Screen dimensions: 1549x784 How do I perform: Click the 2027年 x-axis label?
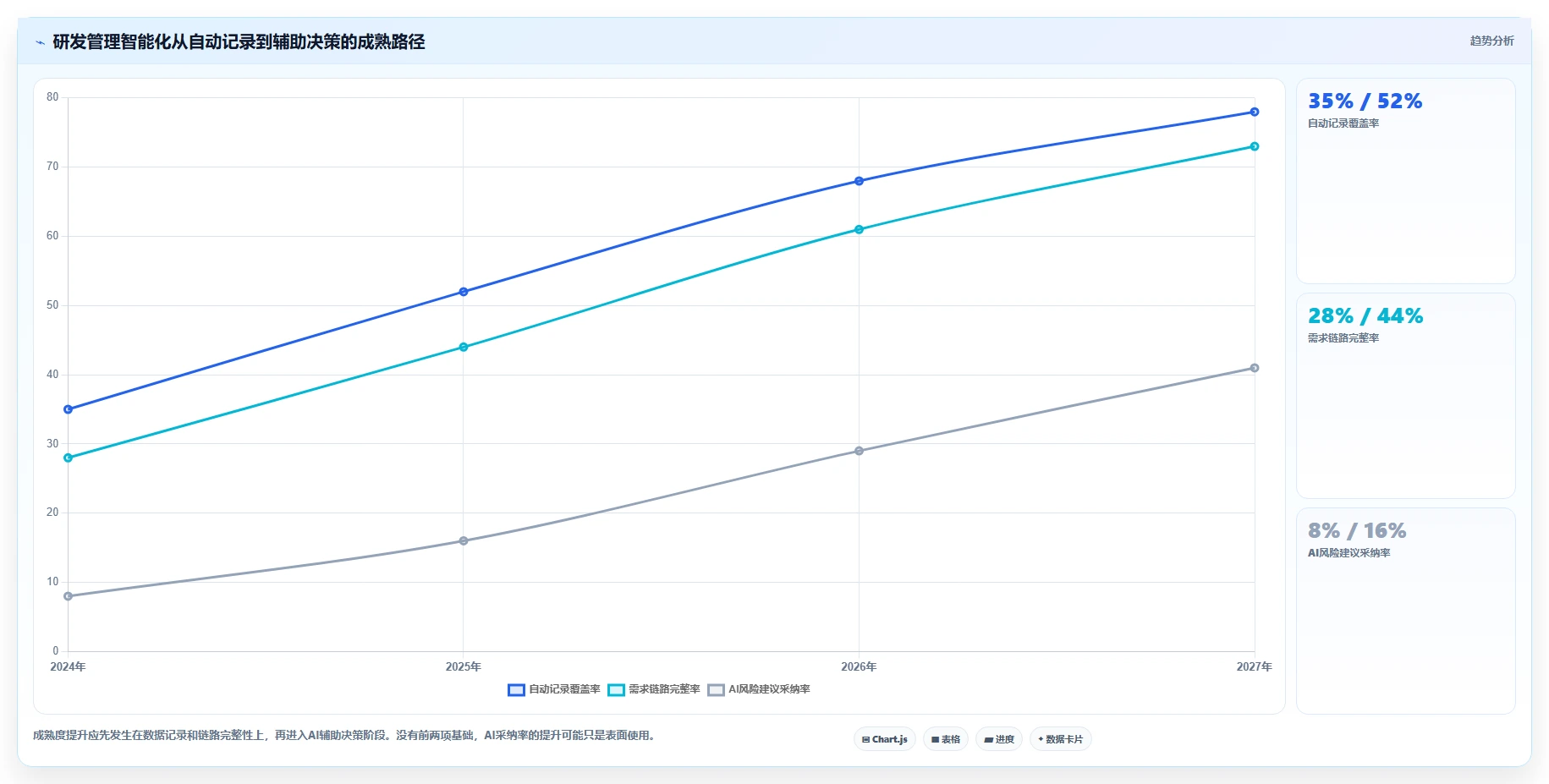(1254, 666)
